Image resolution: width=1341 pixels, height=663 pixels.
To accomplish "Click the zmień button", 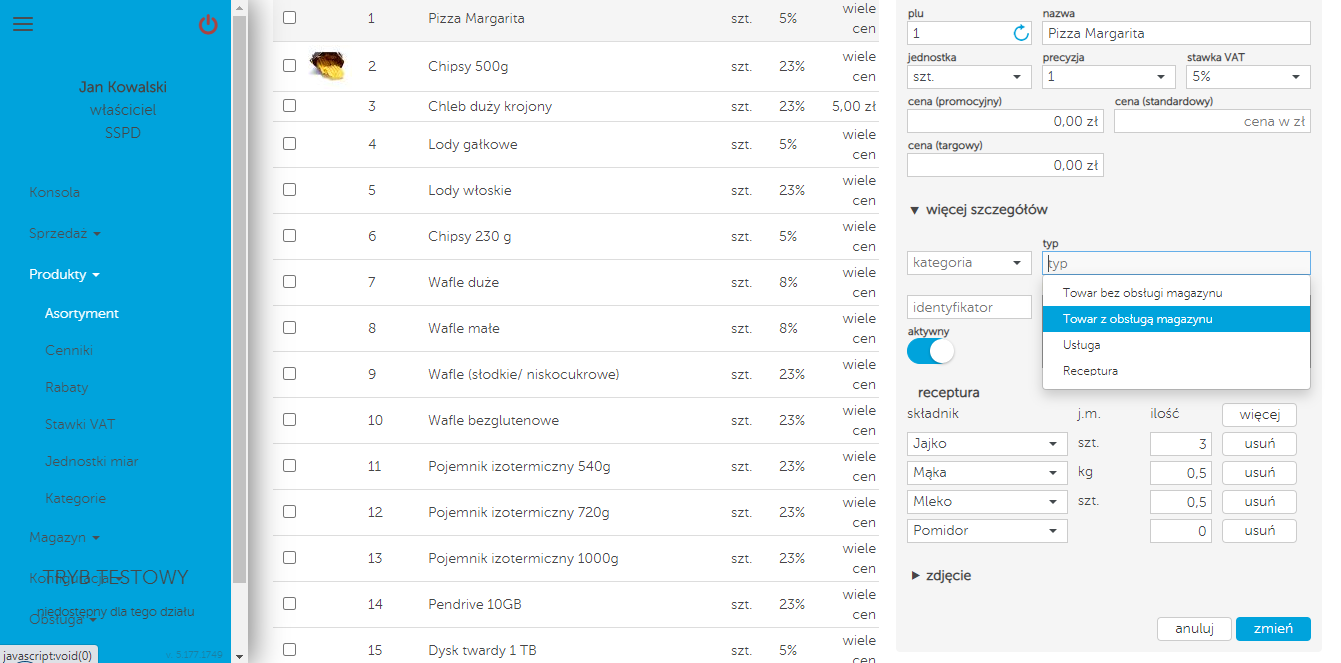I will point(1273,629).
